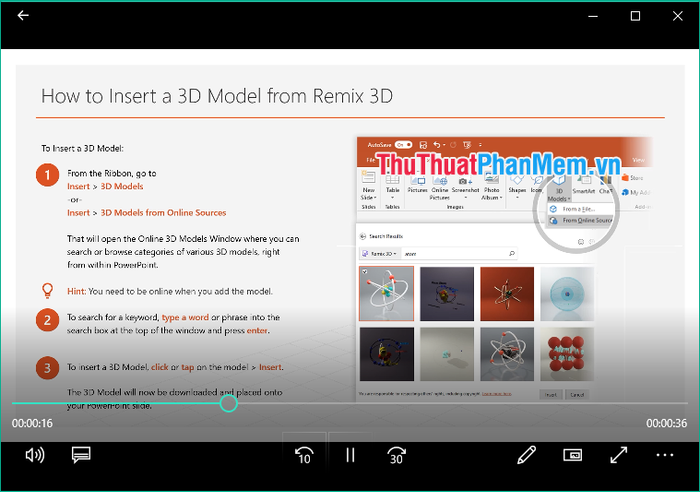Click the lightbulb Hint icon
700x492 pixels.
click(x=47, y=291)
